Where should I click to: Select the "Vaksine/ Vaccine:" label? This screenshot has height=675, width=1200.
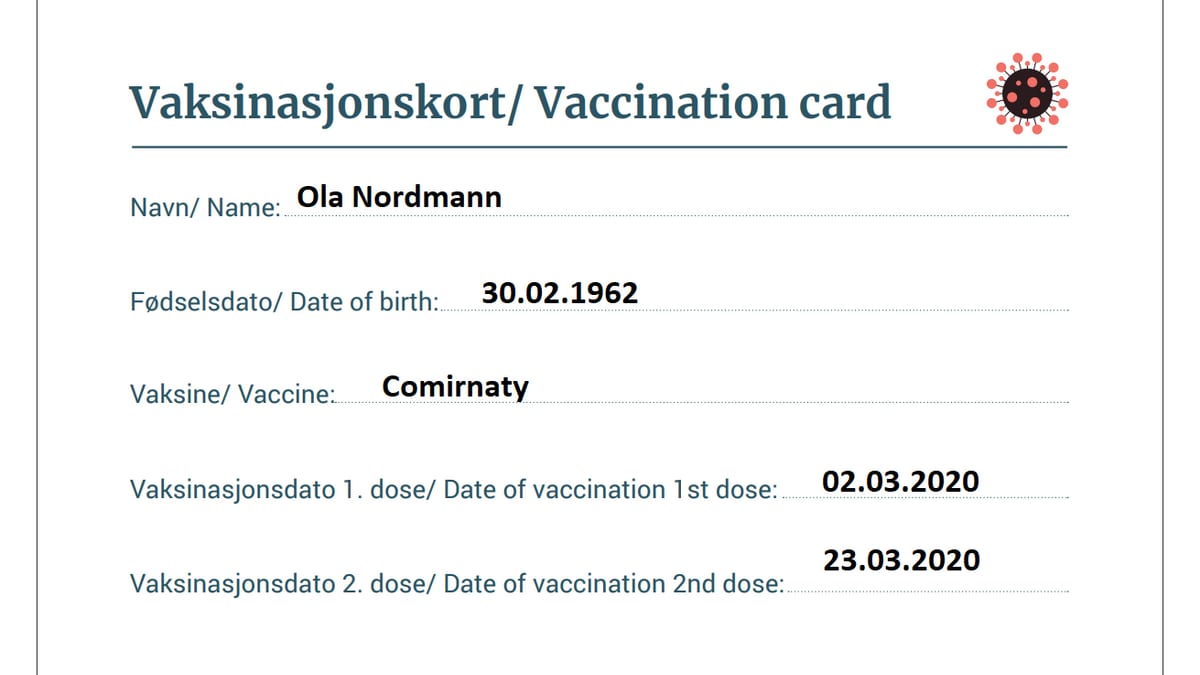click(232, 394)
